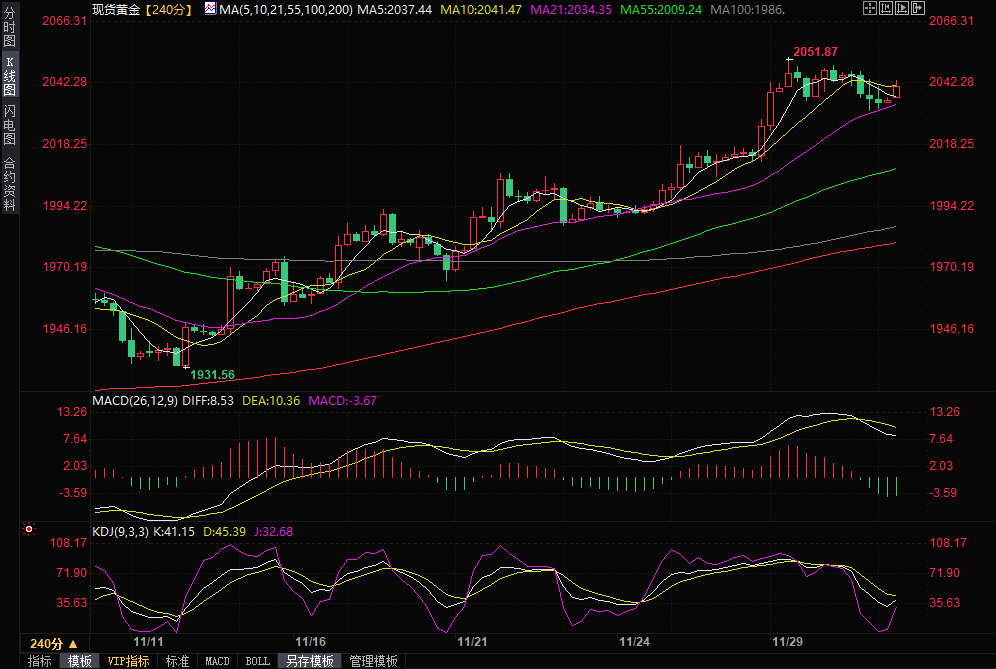Click the 2051.87 high price label

click(x=815, y=52)
